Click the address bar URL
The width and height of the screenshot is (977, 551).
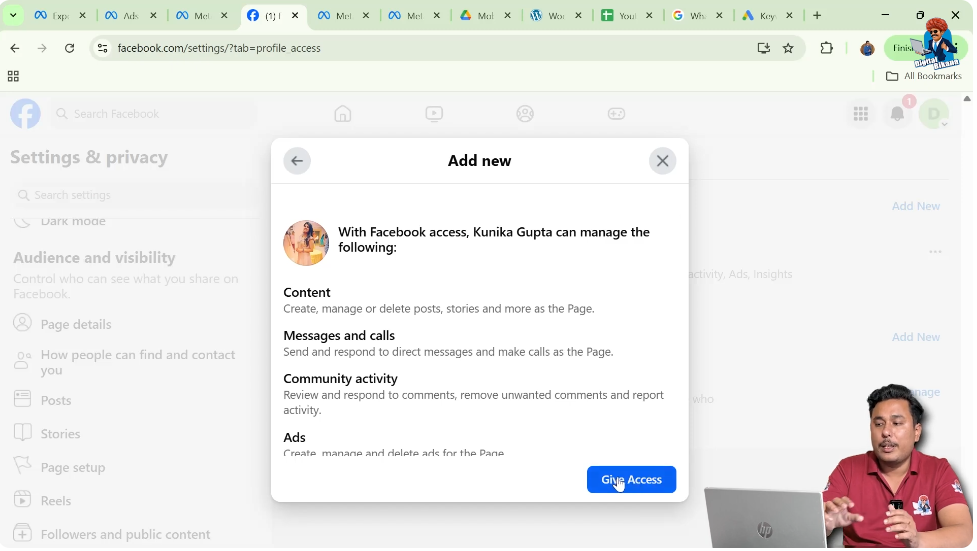219,49
